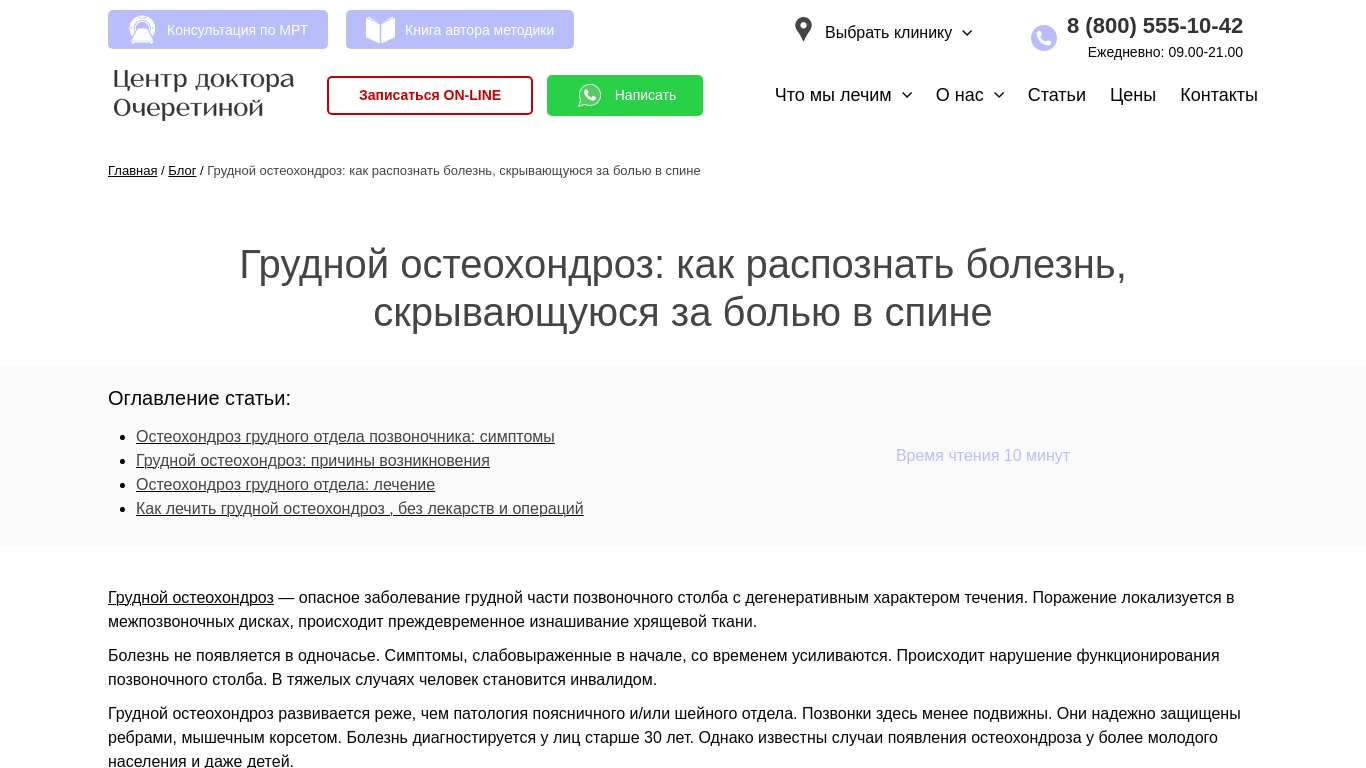Call the 8 (800) 555-10-42 number
The width and height of the screenshot is (1366, 768).
[1154, 26]
